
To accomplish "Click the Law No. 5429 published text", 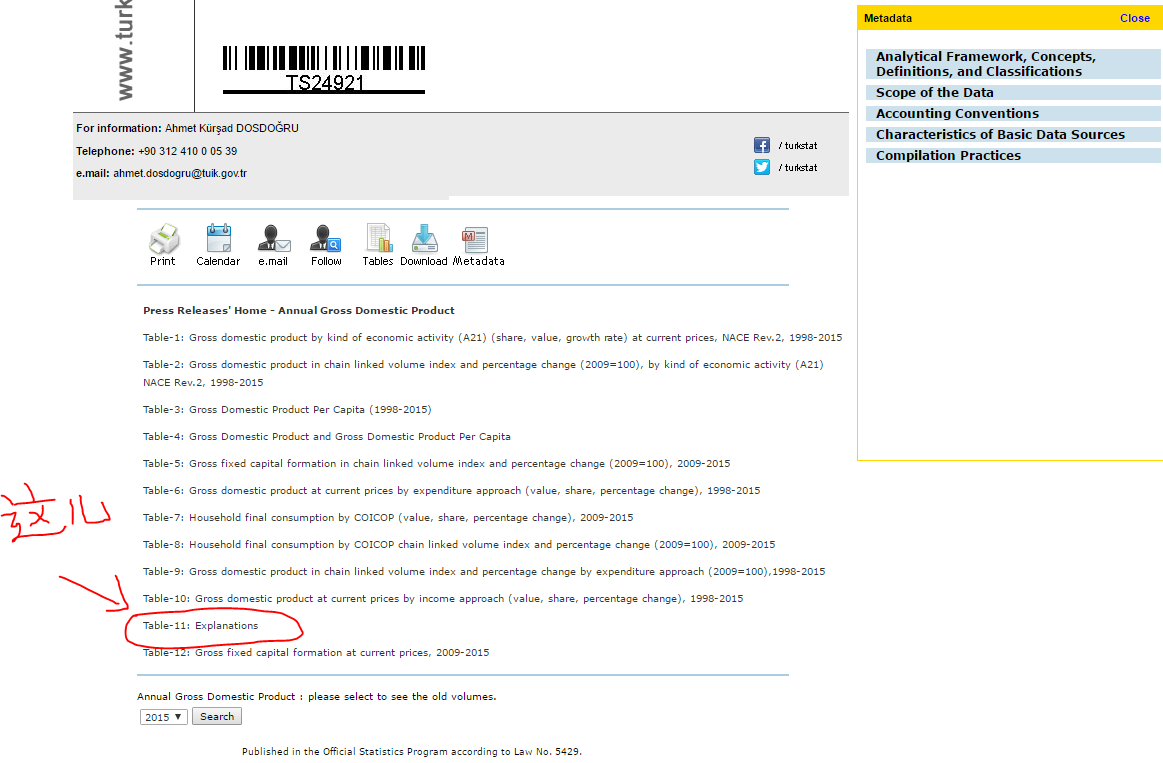I will pyautogui.click(x=412, y=752).
